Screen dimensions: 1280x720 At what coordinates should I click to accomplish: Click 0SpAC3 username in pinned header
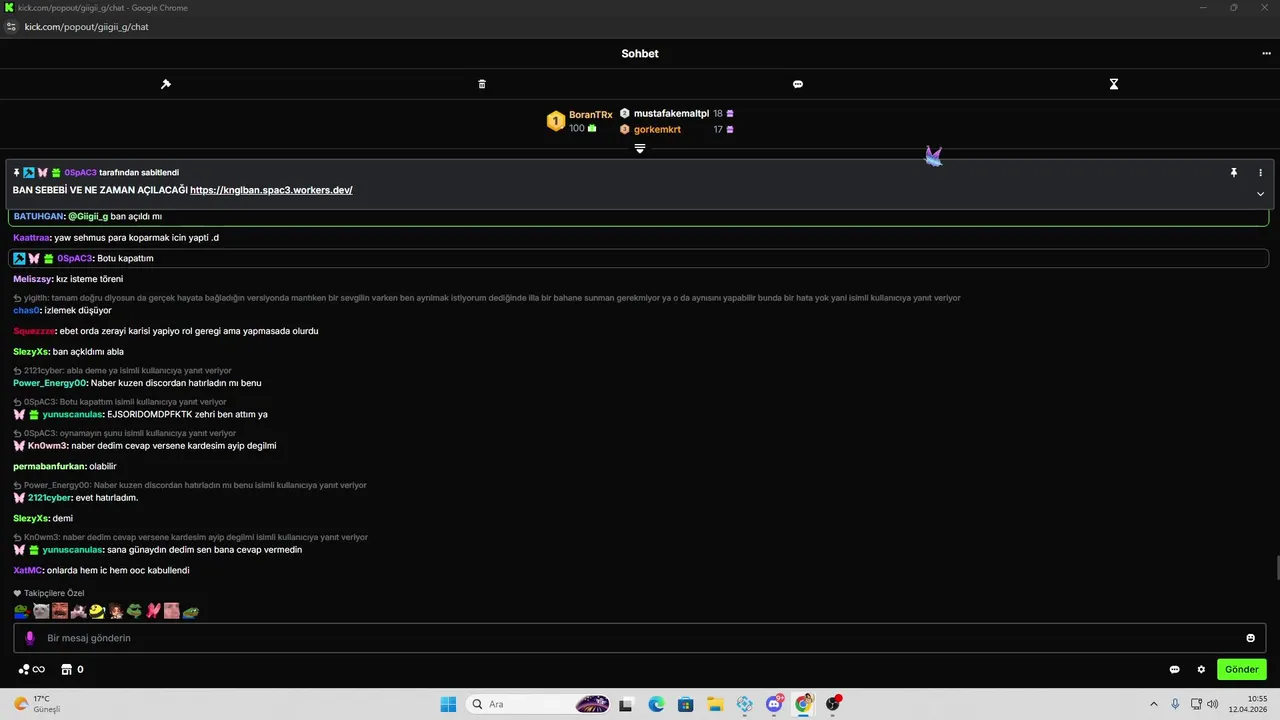[x=80, y=173]
